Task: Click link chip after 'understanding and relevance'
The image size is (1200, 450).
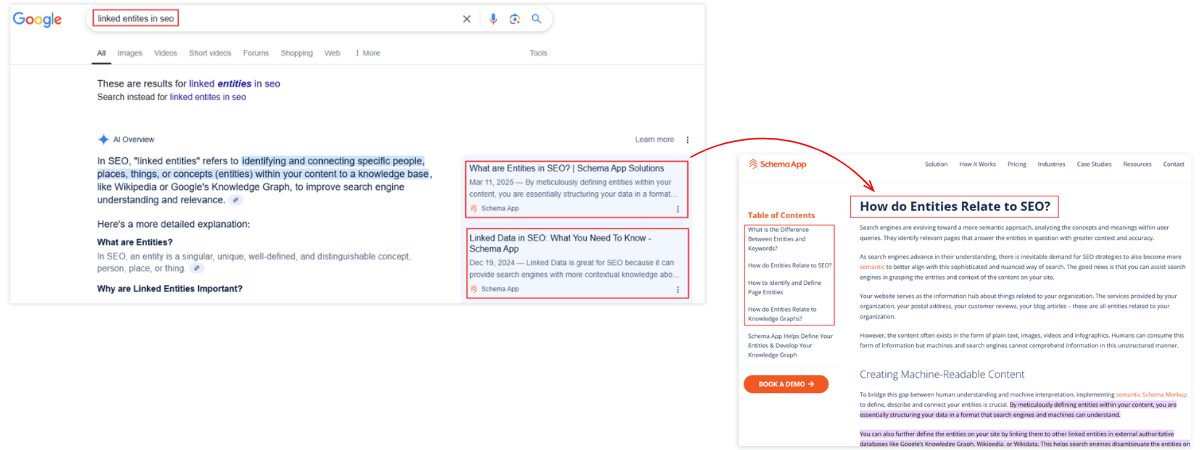Action: click(x=236, y=200)
